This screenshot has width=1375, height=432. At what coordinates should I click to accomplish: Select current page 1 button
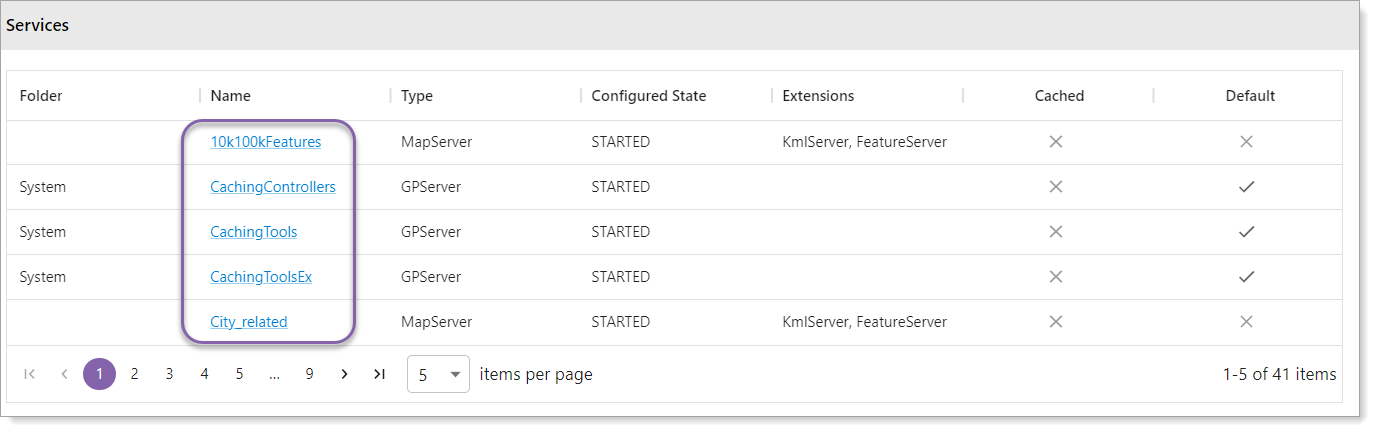coord(99,374)
